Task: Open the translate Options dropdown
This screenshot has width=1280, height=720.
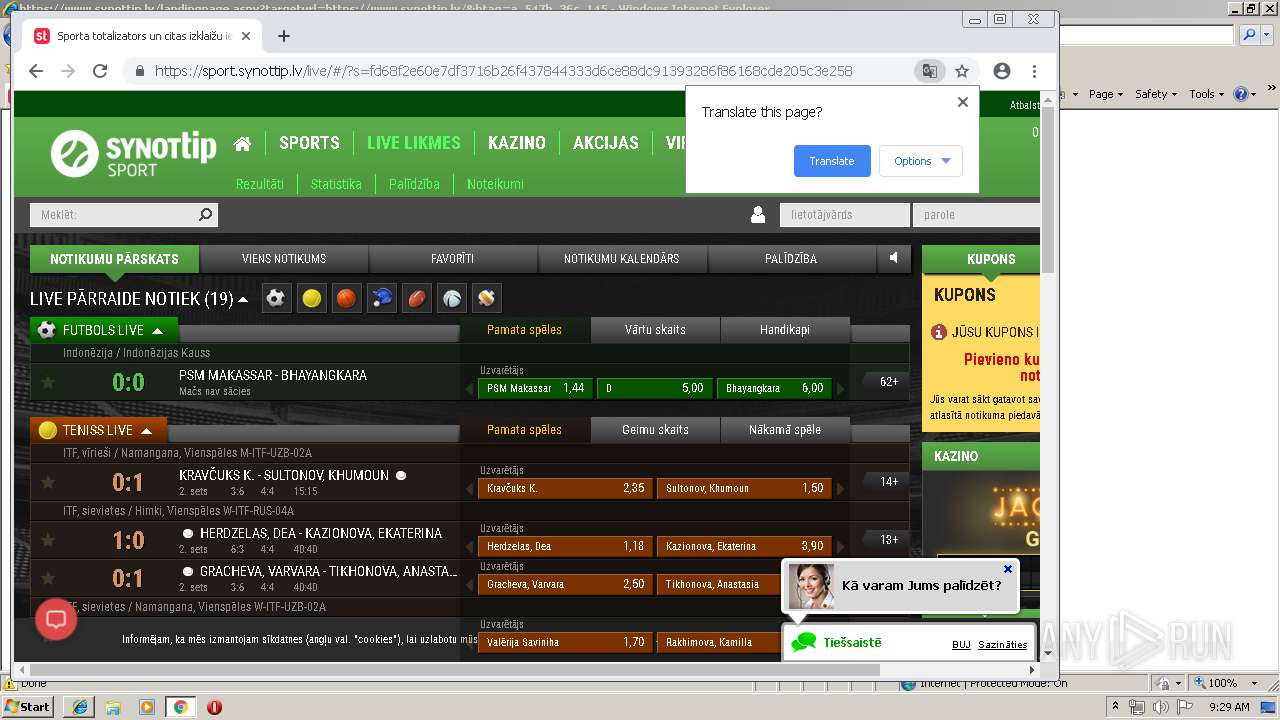Action: 921,161
